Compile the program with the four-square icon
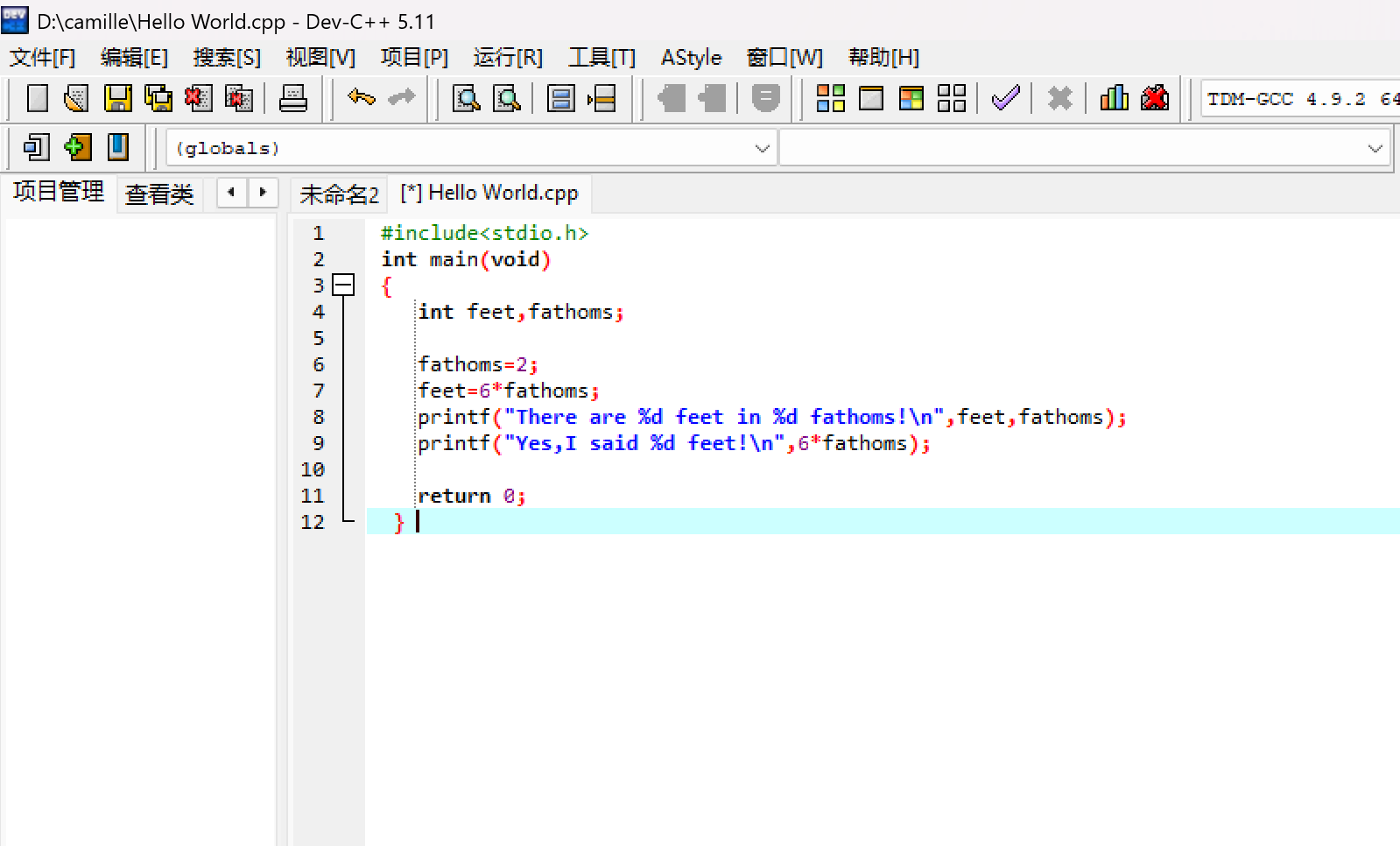The height and width of the screenshot is (846, 1400). point(831,98)
